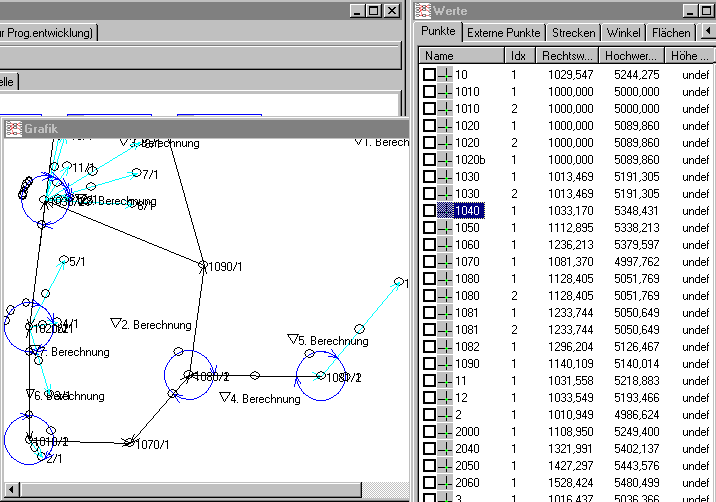Click Rechtswert 1010,949 of point 2

[570, 415]
